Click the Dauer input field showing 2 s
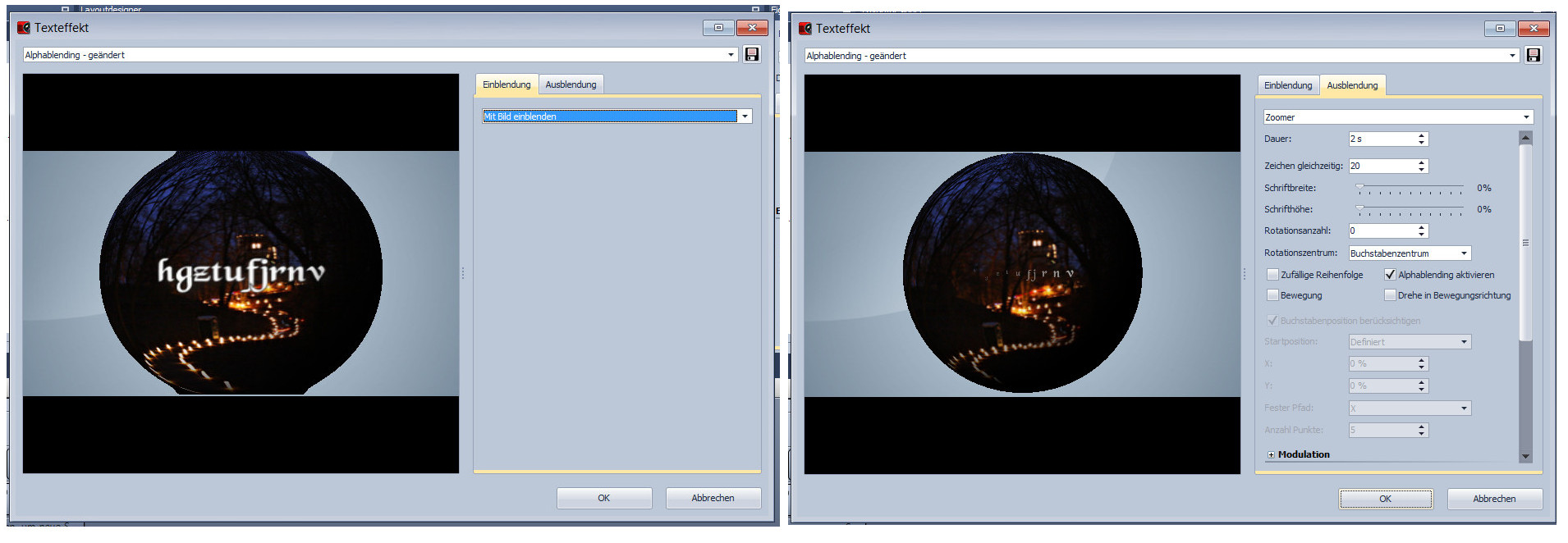Viewport: 1568px width, 543px height. click(1381, 139)
